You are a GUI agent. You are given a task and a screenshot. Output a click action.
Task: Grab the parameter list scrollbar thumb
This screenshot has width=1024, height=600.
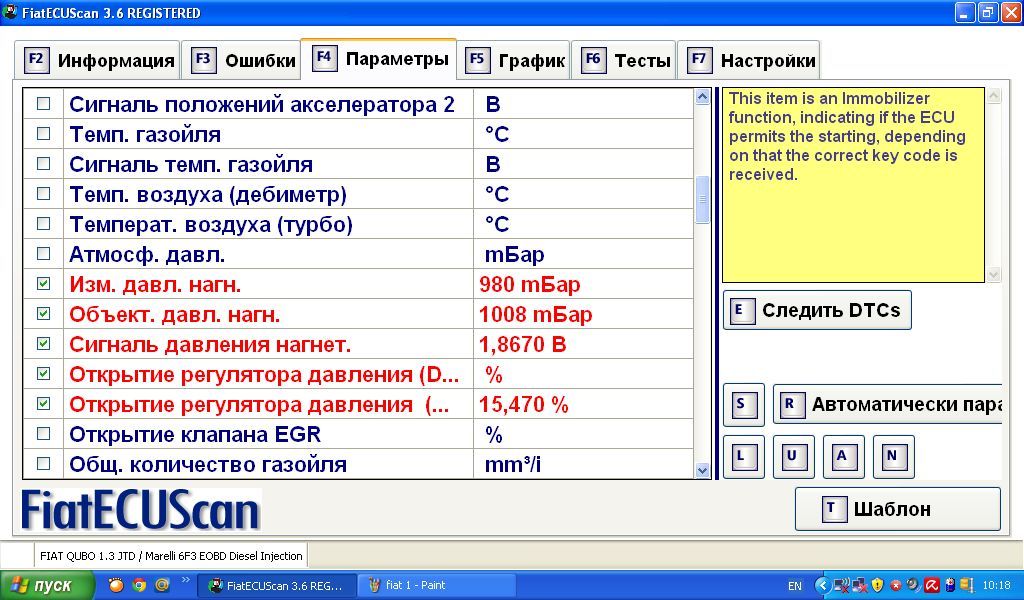(x=703, y=200)
